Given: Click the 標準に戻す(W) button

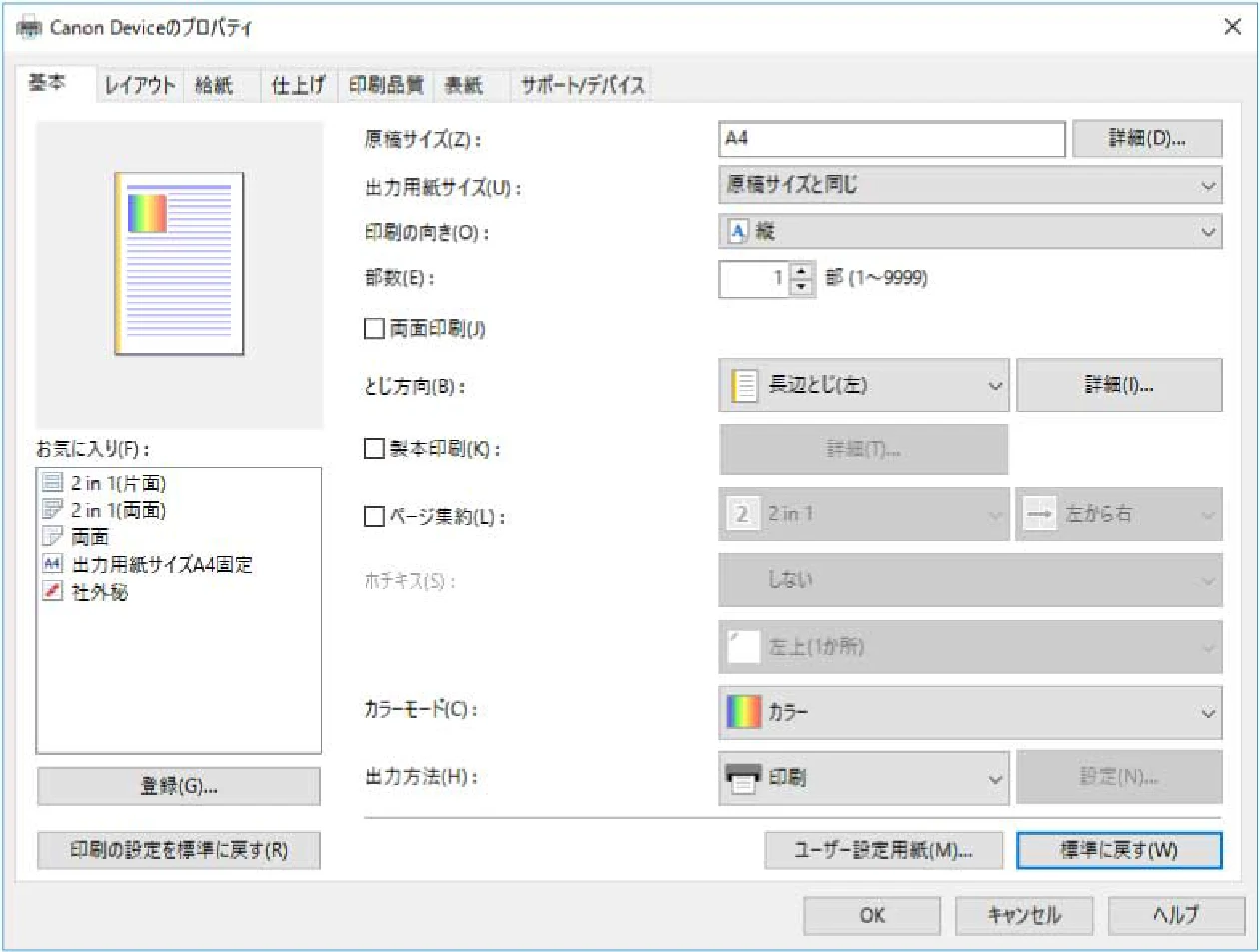Looking at the screenshot, I should coord(1119,850).
